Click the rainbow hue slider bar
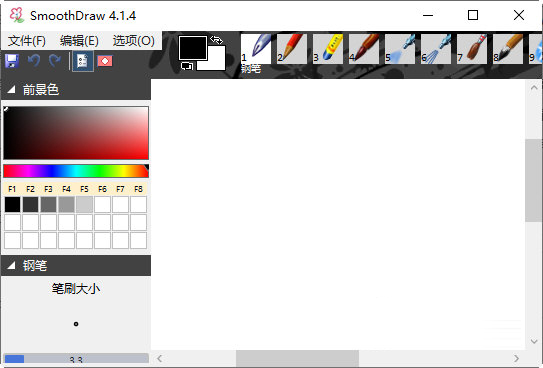The height and width of the screenshot is (368, 543). tap(76, 171)
